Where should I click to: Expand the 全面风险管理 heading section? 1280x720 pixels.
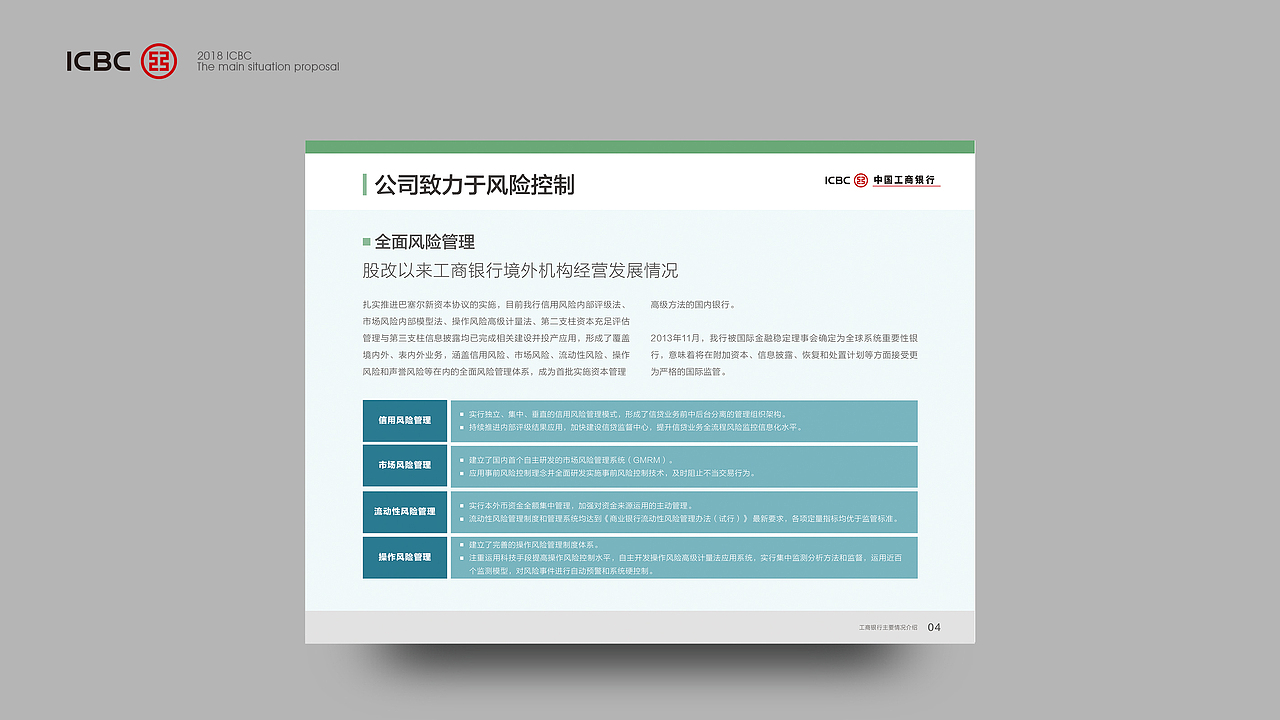click(x=425, y=242)
